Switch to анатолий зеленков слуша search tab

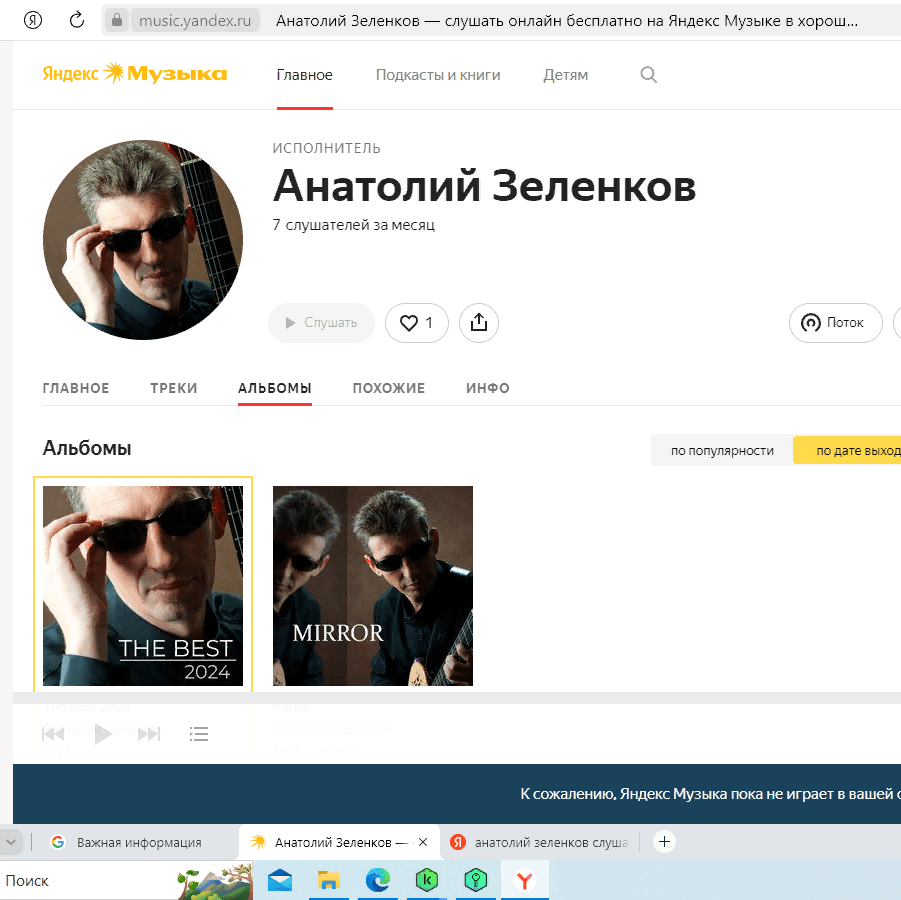tap(540, 843)
